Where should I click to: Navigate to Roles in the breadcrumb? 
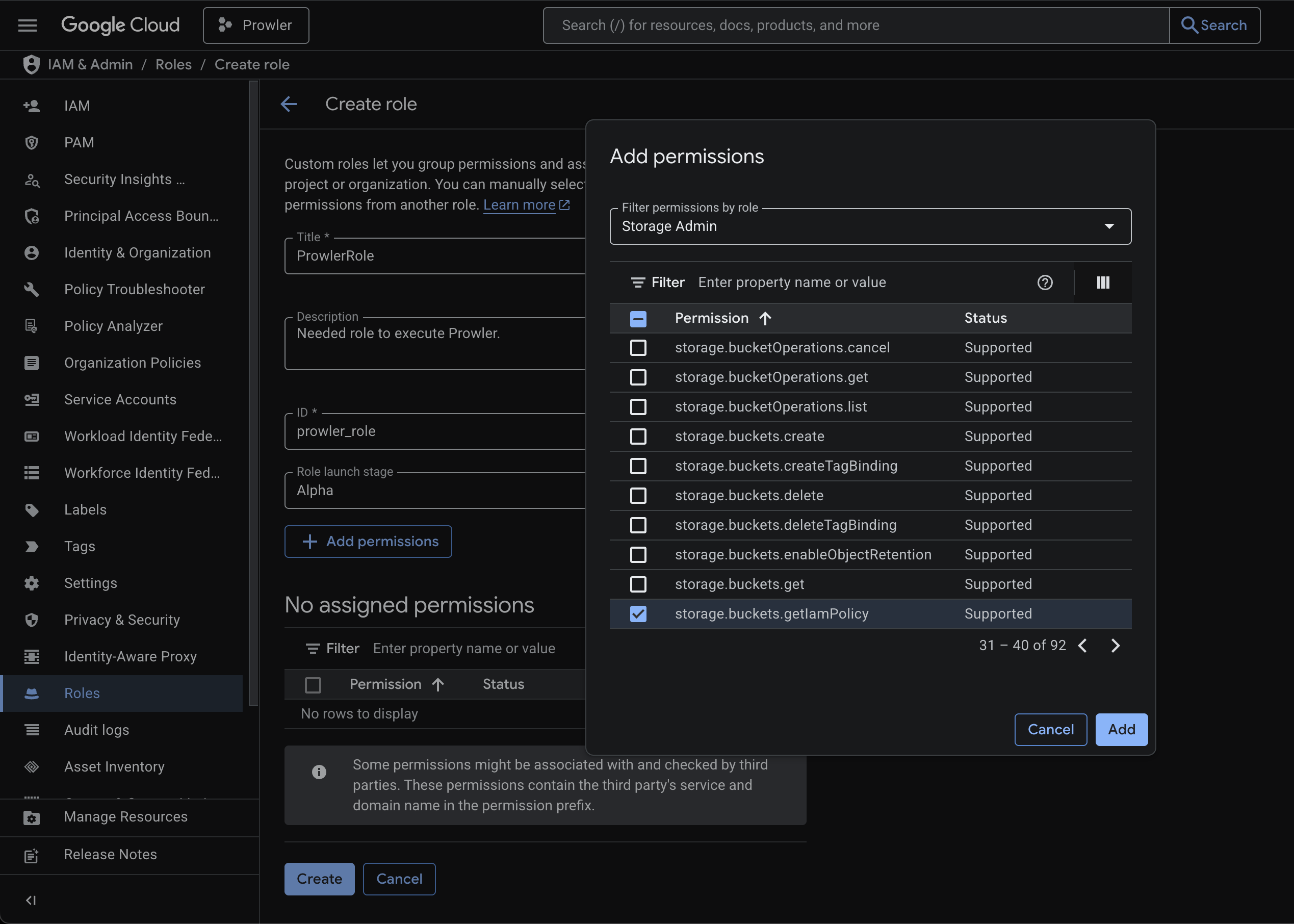click(173, 64)
